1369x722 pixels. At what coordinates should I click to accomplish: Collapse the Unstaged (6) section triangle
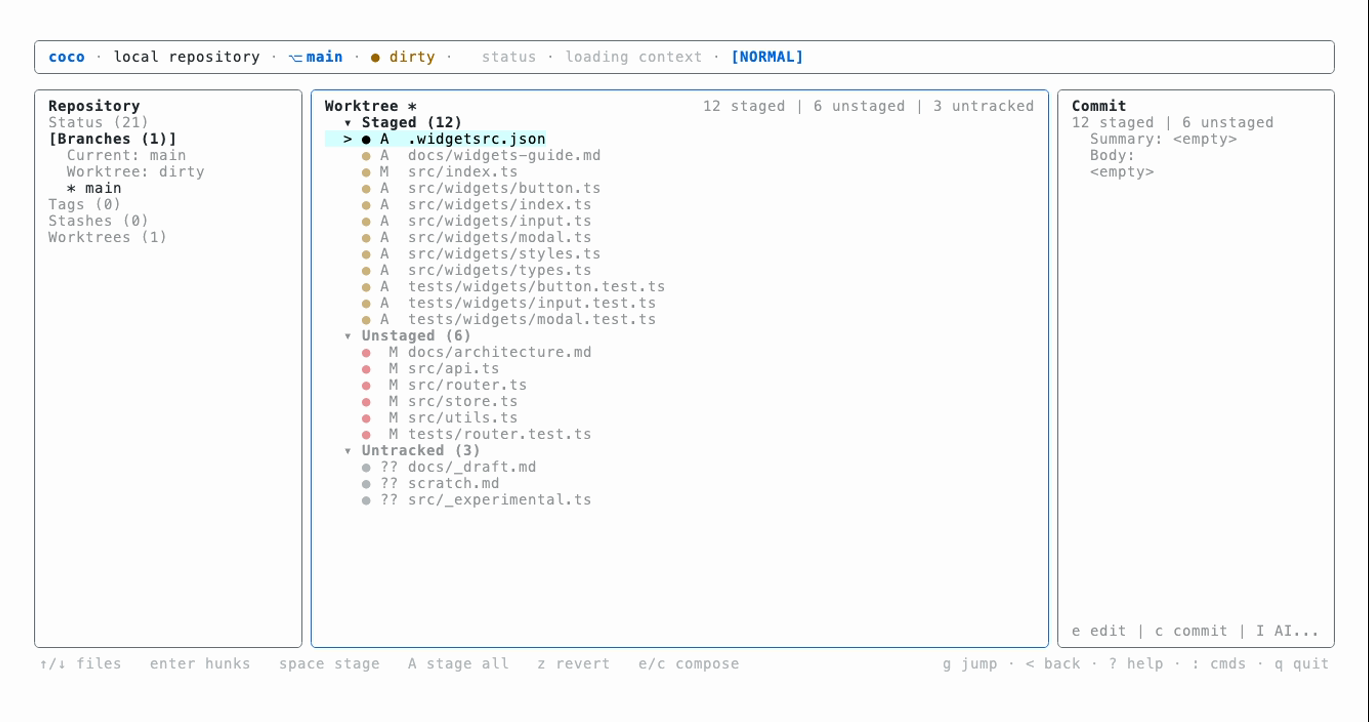[348, 336]
